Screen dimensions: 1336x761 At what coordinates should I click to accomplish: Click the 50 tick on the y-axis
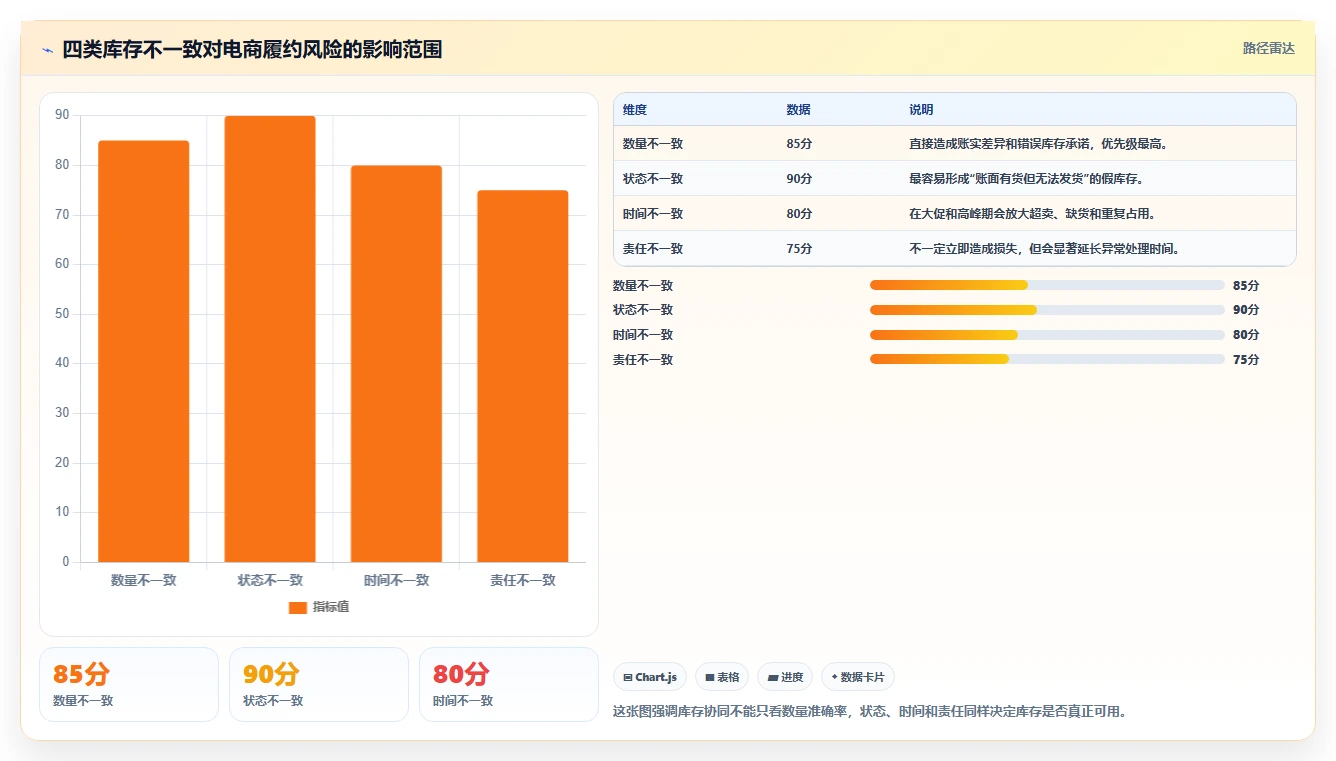point(62,314)
